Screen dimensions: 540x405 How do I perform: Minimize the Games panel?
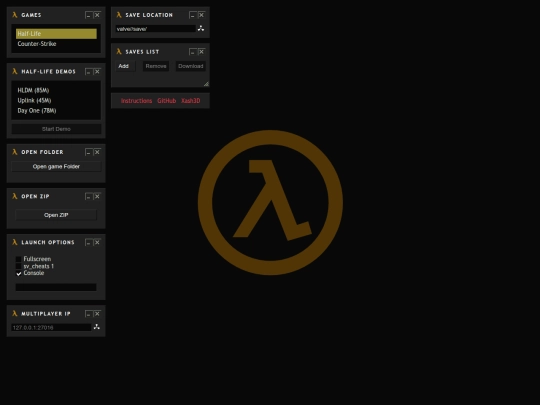(x=89, y=15)
